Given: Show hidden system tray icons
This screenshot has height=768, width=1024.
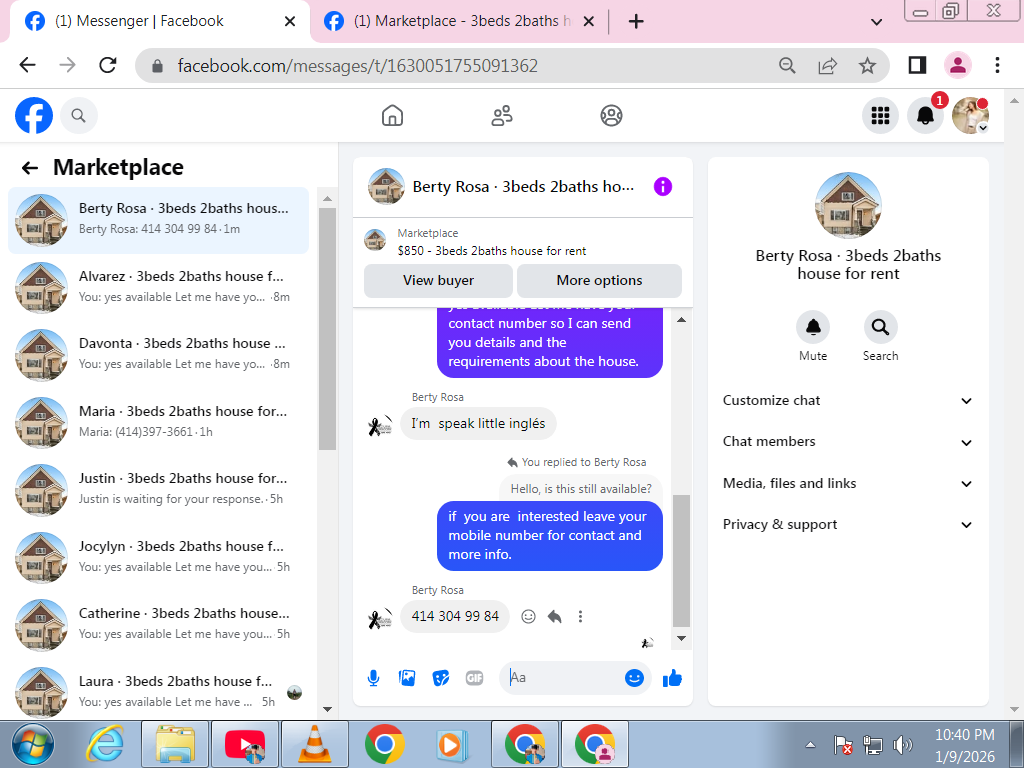Looking at the screenshot, I should pos(810,744).
